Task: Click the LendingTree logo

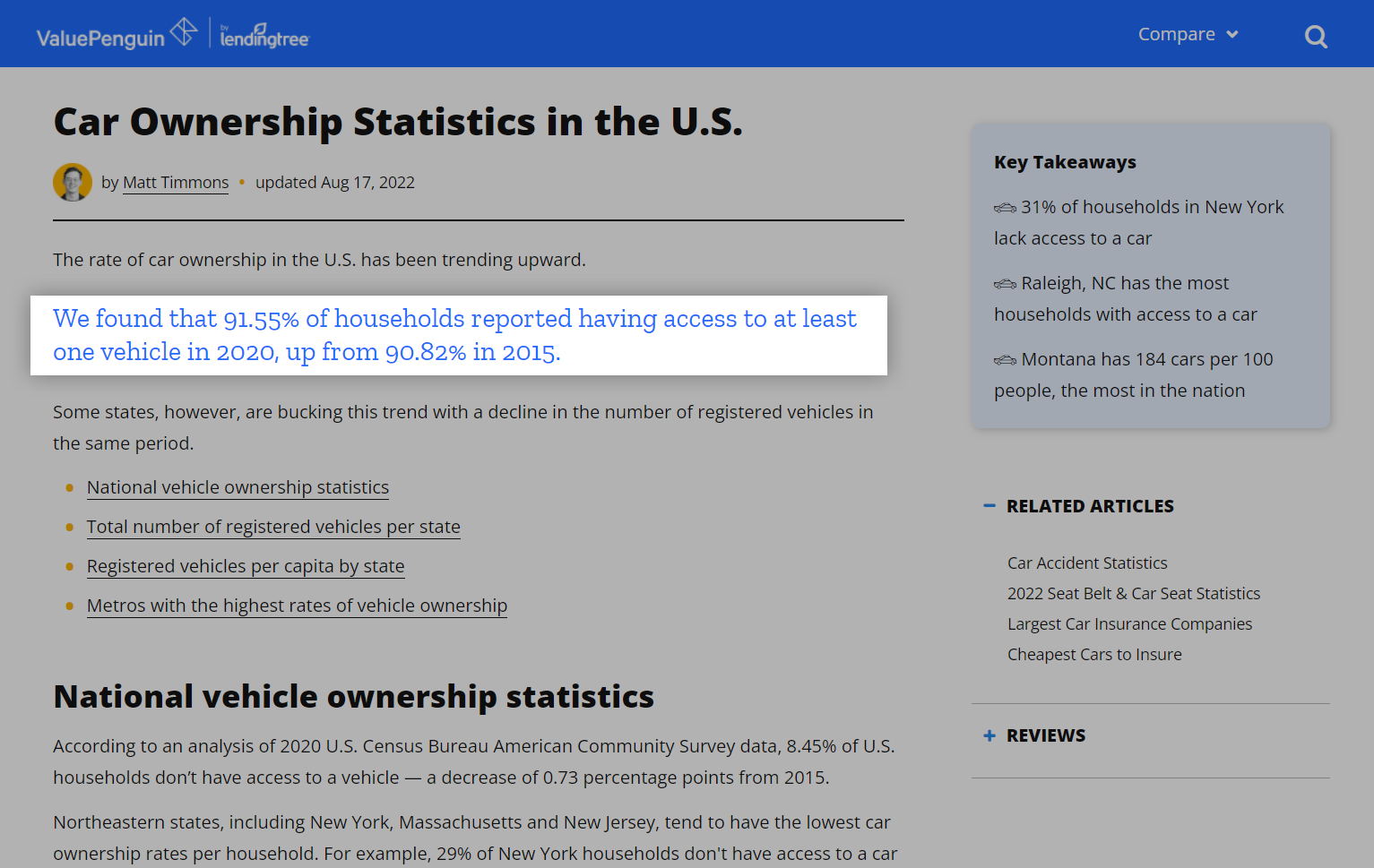Action: click(264, 37)
